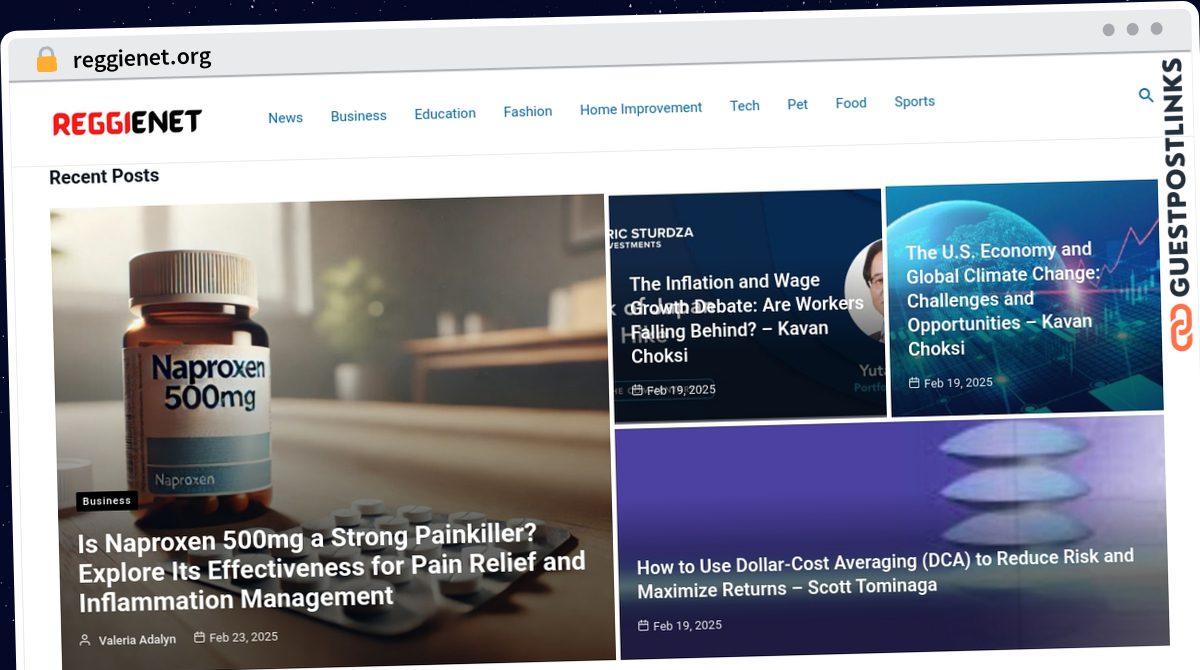Go to the Food section
This screenshot has height=670, width=1200.
[x=851, y=103]
